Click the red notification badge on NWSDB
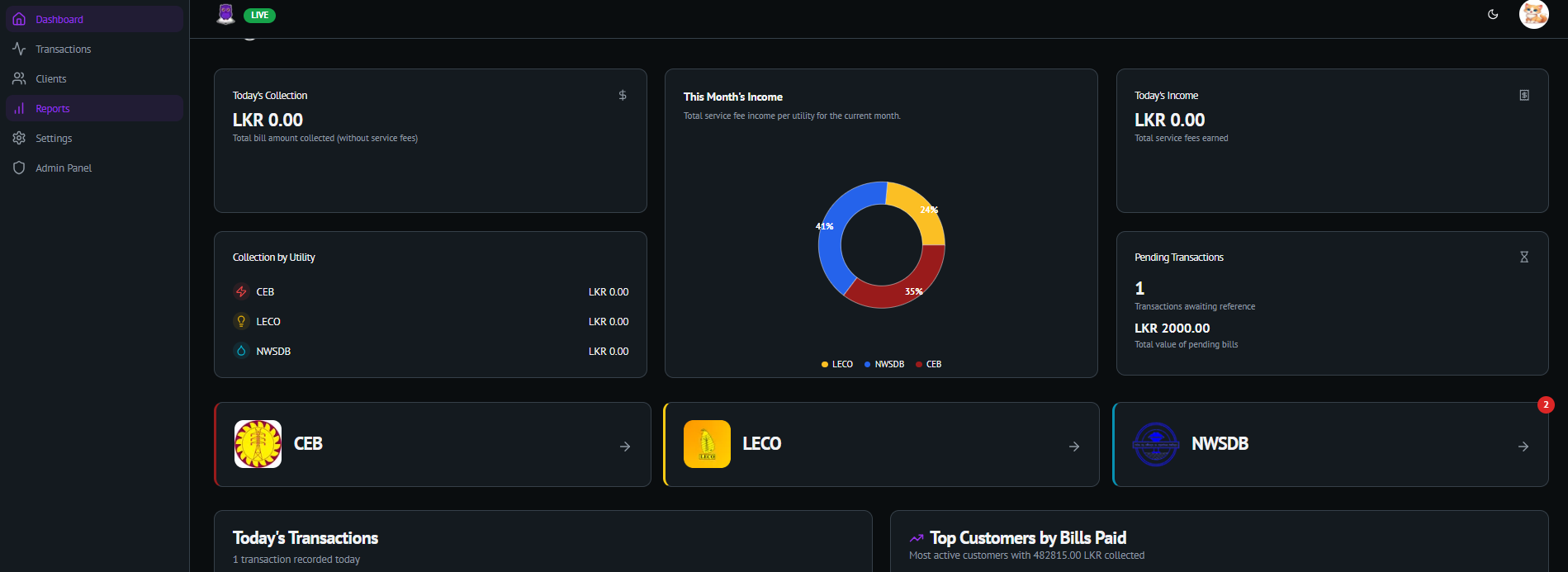Screen dimensions: 1568x572 1546,404
